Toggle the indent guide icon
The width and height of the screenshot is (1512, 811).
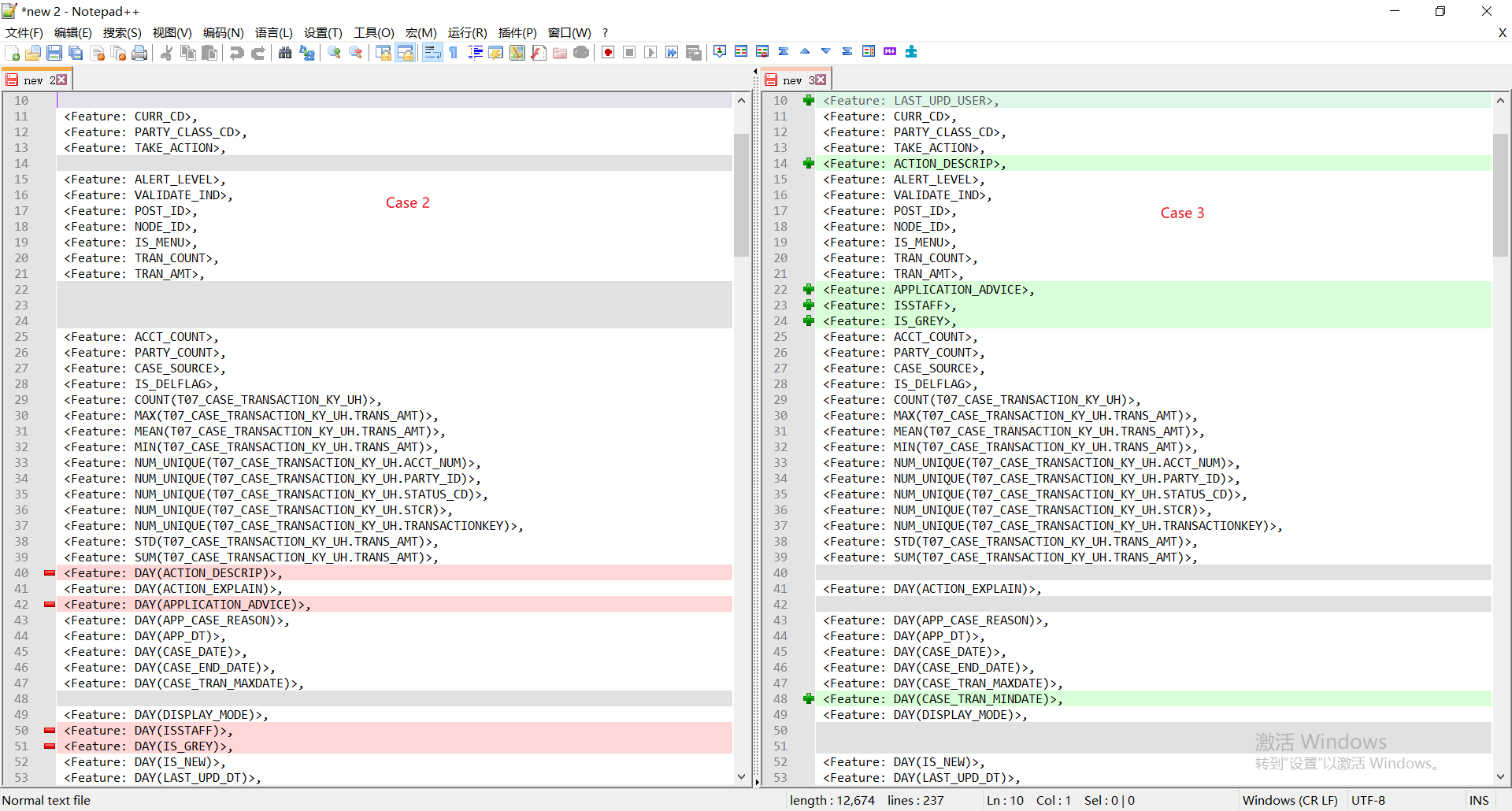click(x=475, y=53)
